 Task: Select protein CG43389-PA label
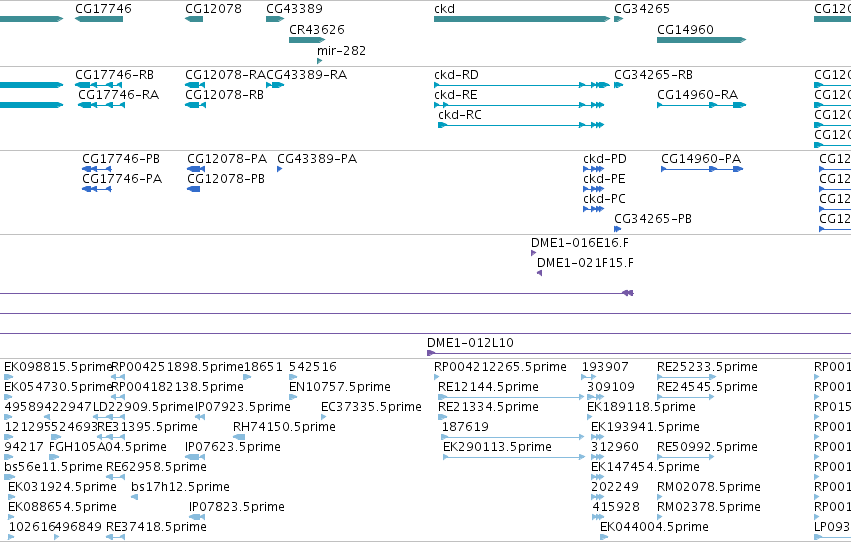pos(317,158)
